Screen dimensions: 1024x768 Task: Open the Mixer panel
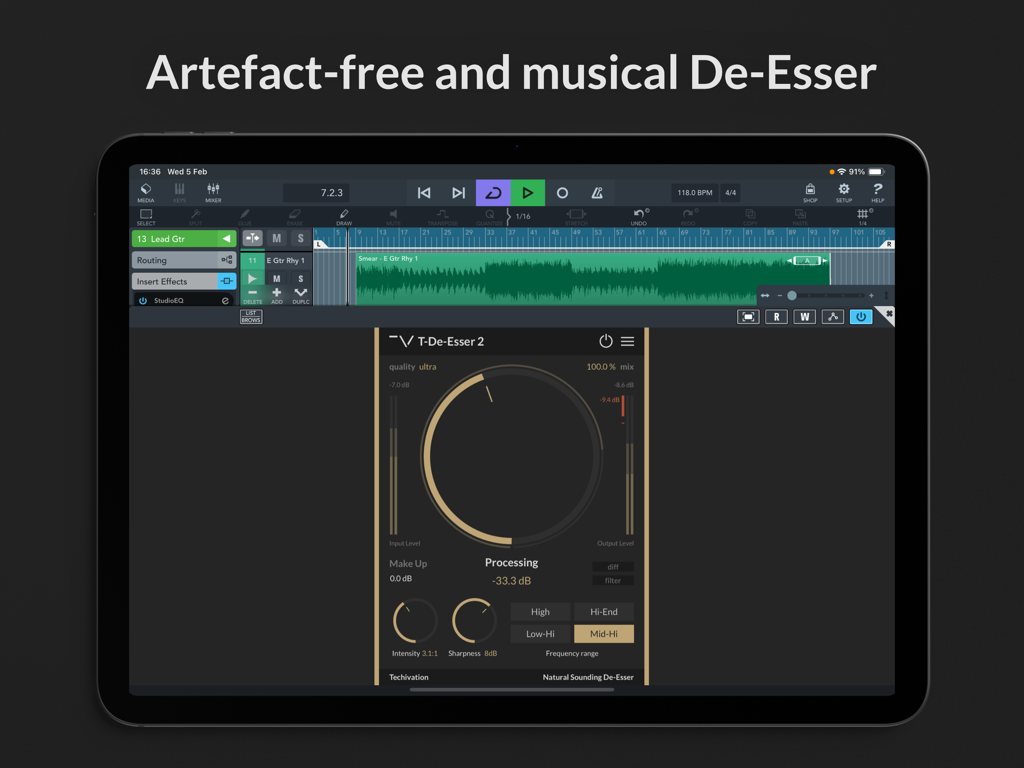[213, 192]
